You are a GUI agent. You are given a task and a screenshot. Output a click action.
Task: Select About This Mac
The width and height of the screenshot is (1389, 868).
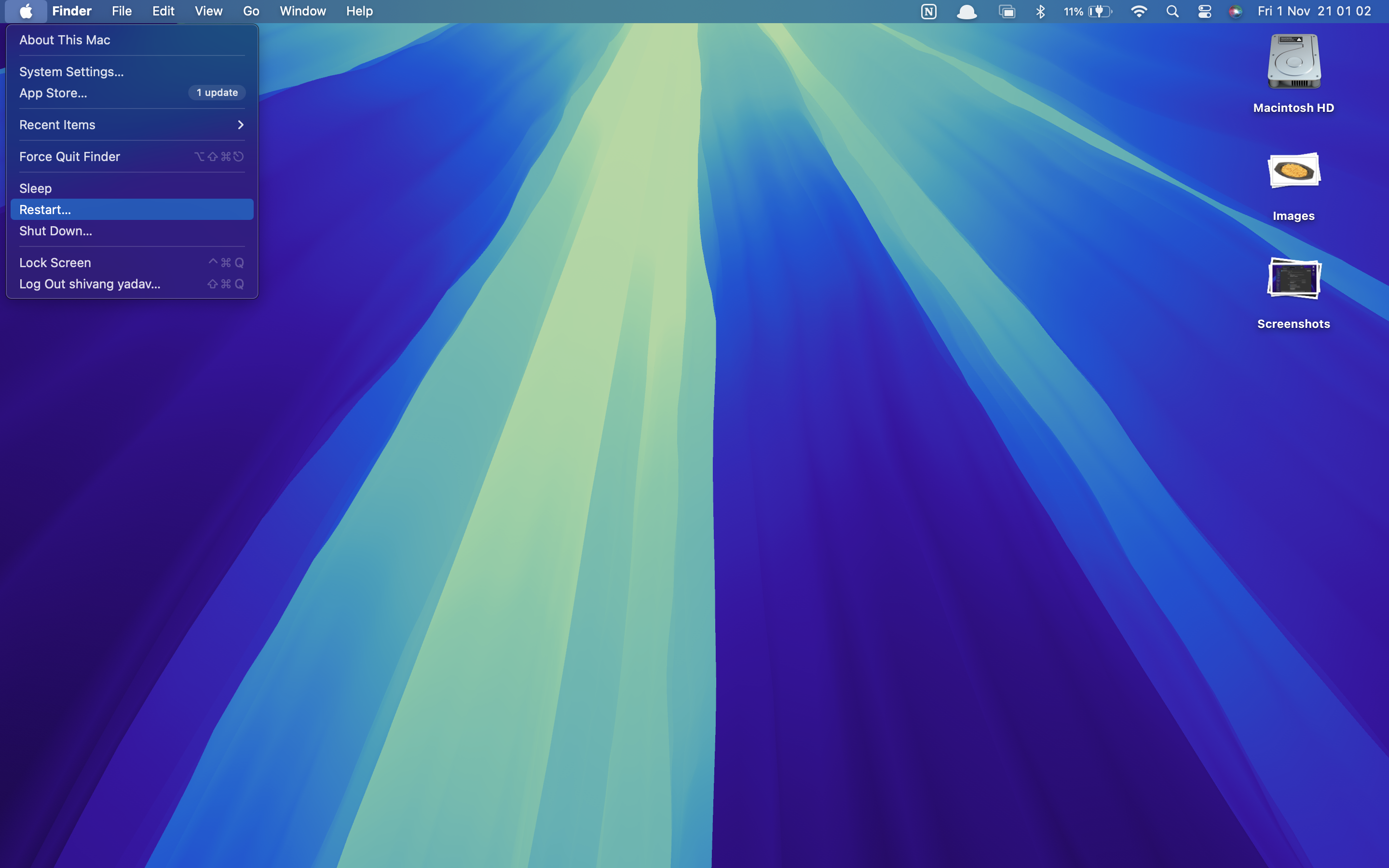tap(64, 40)
